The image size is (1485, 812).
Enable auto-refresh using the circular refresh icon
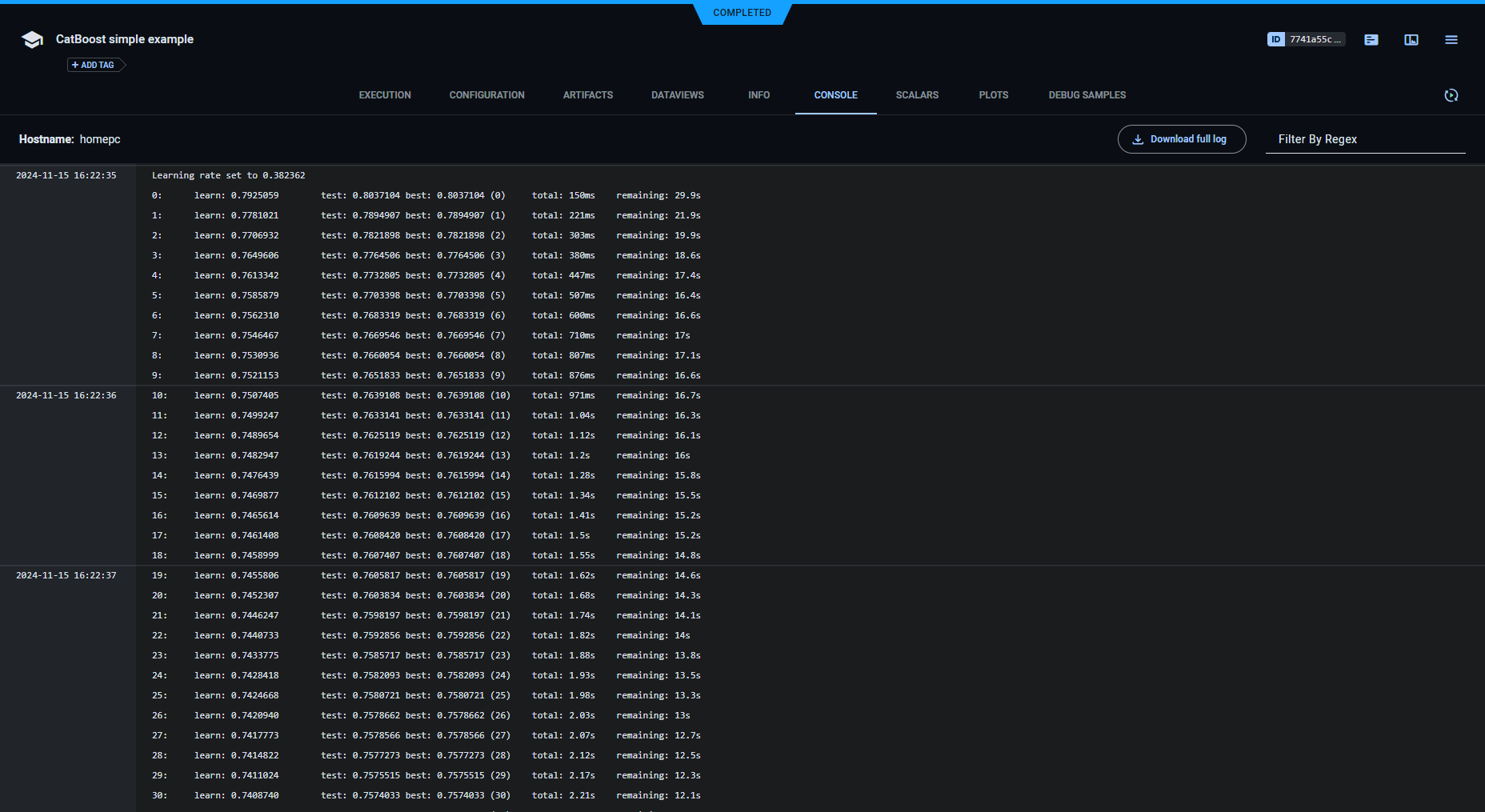(x=1451, y=95)
